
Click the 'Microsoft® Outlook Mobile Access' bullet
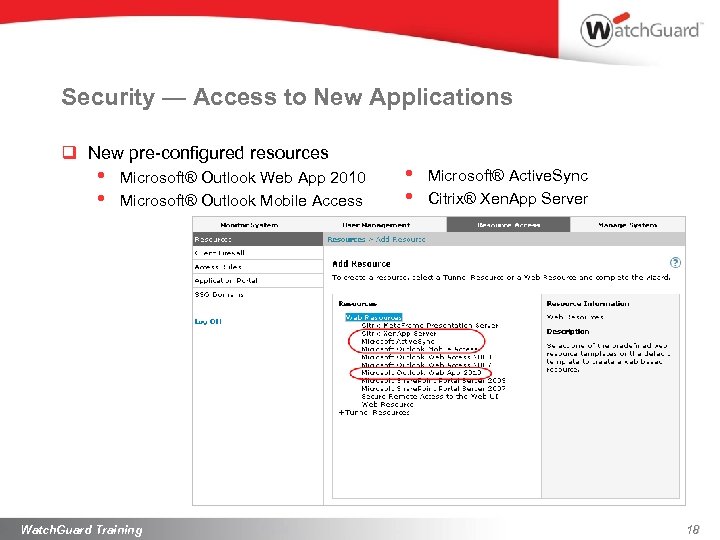(x=241, y=201)
